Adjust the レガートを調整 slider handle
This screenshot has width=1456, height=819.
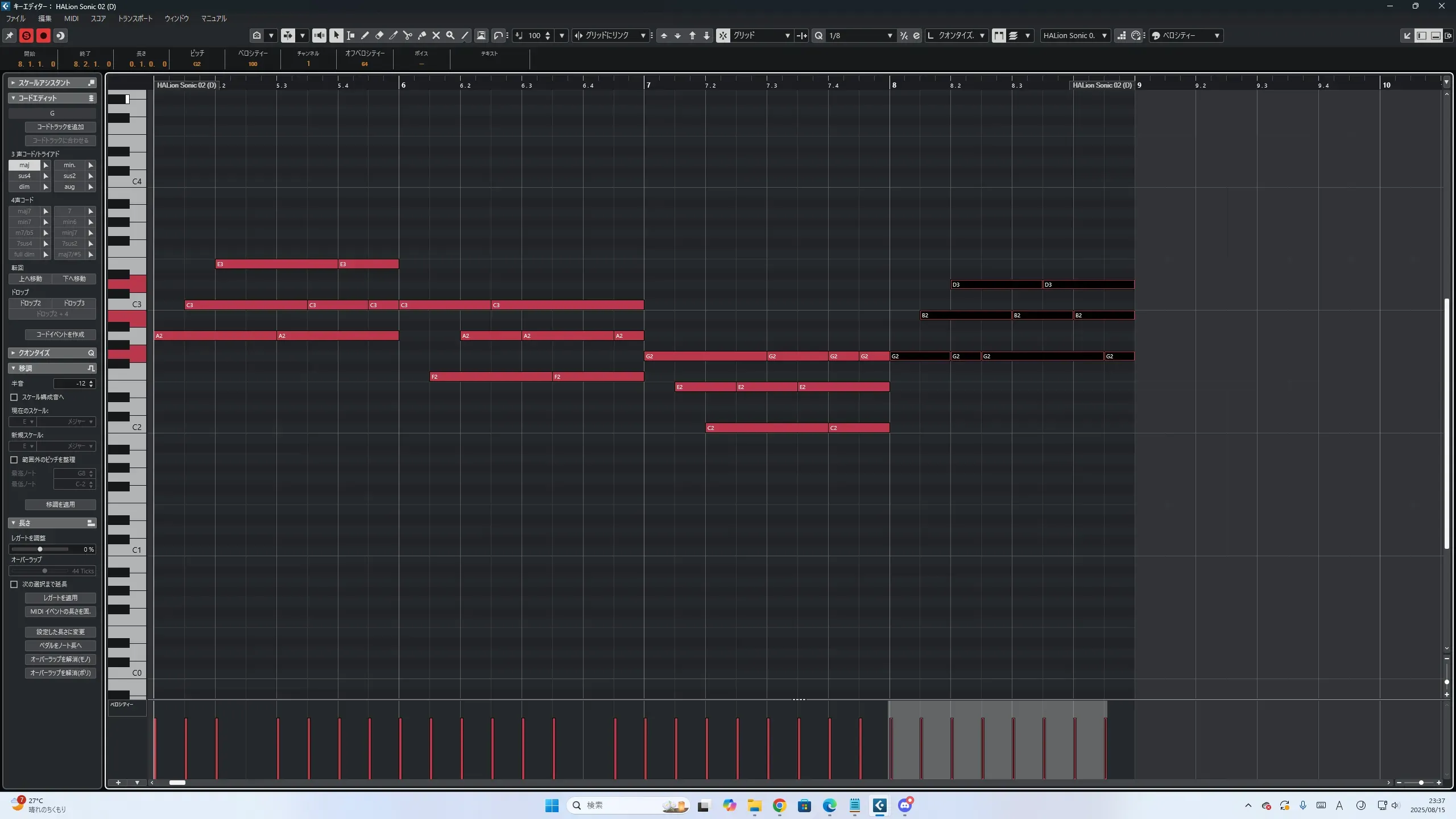tap(40, 549)
